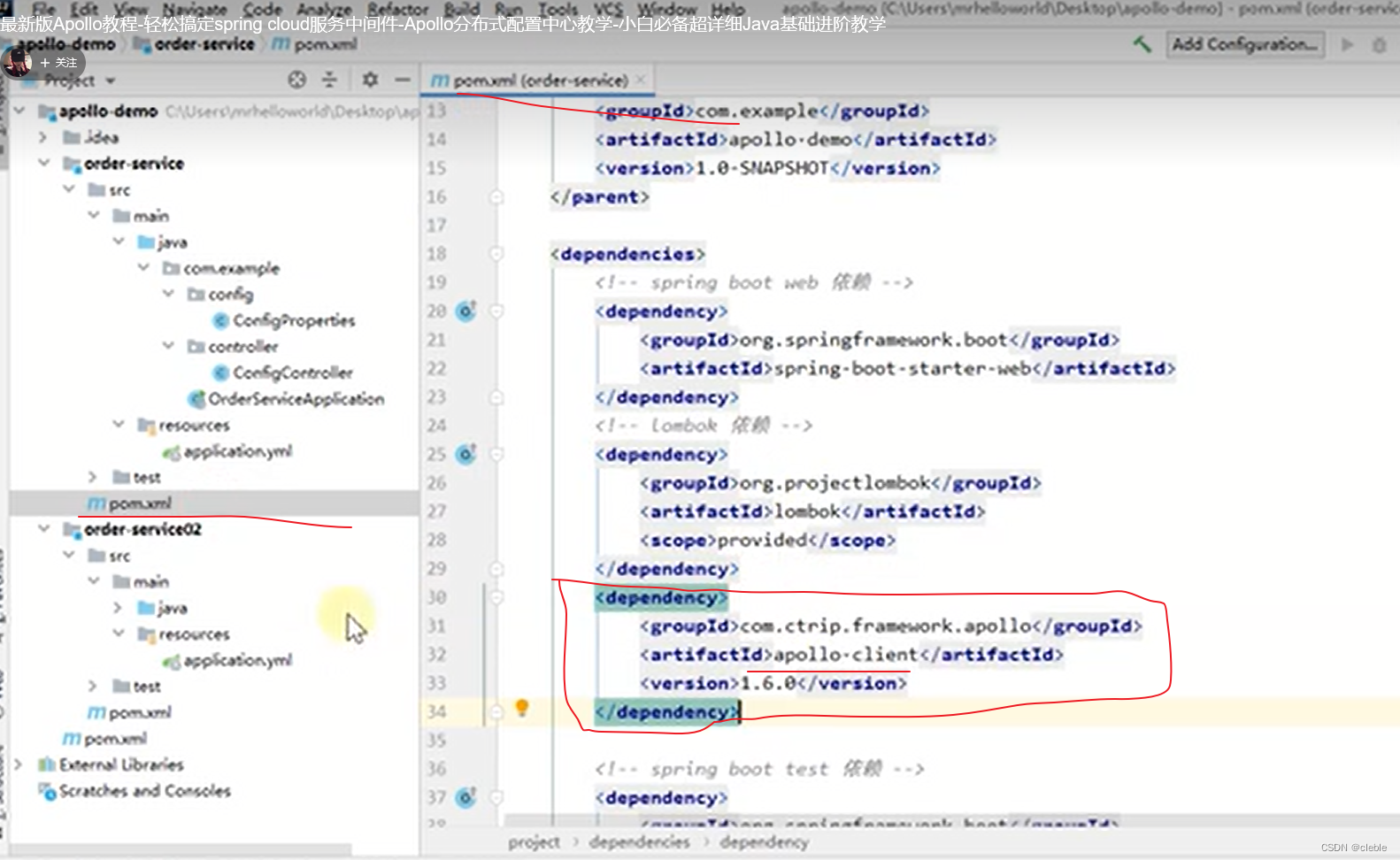
Task: Click 'project' in the XML breadcrumb bar
Action: [534, 842]
